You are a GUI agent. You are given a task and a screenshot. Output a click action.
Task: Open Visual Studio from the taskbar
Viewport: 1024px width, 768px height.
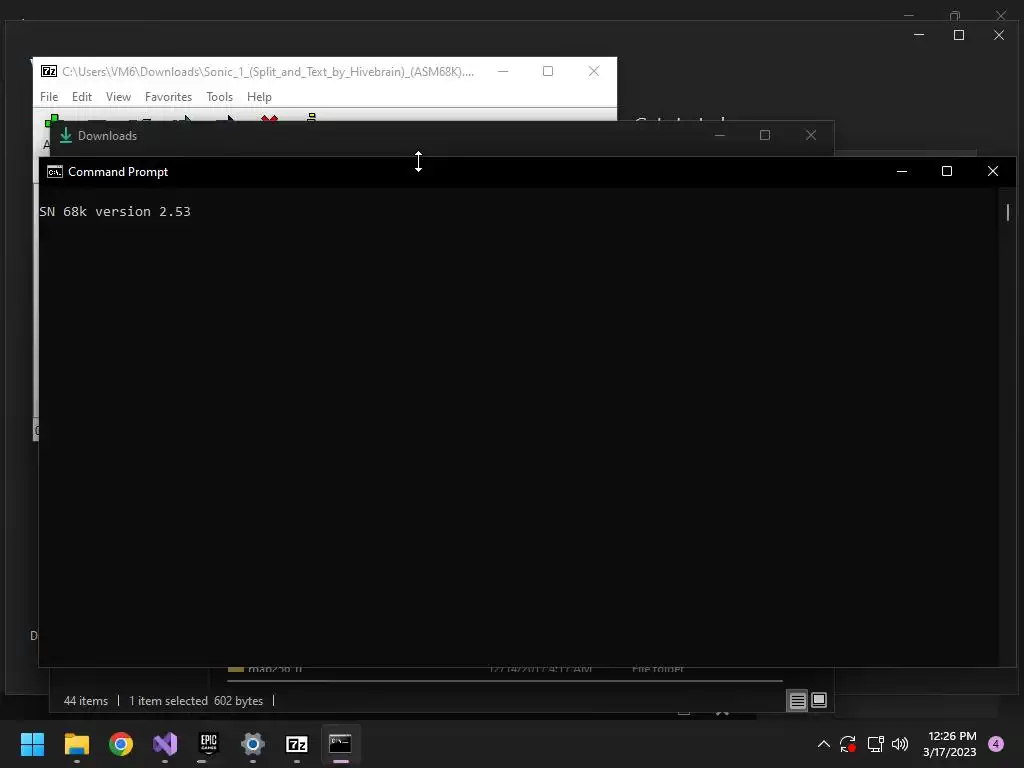pos(165,744)
